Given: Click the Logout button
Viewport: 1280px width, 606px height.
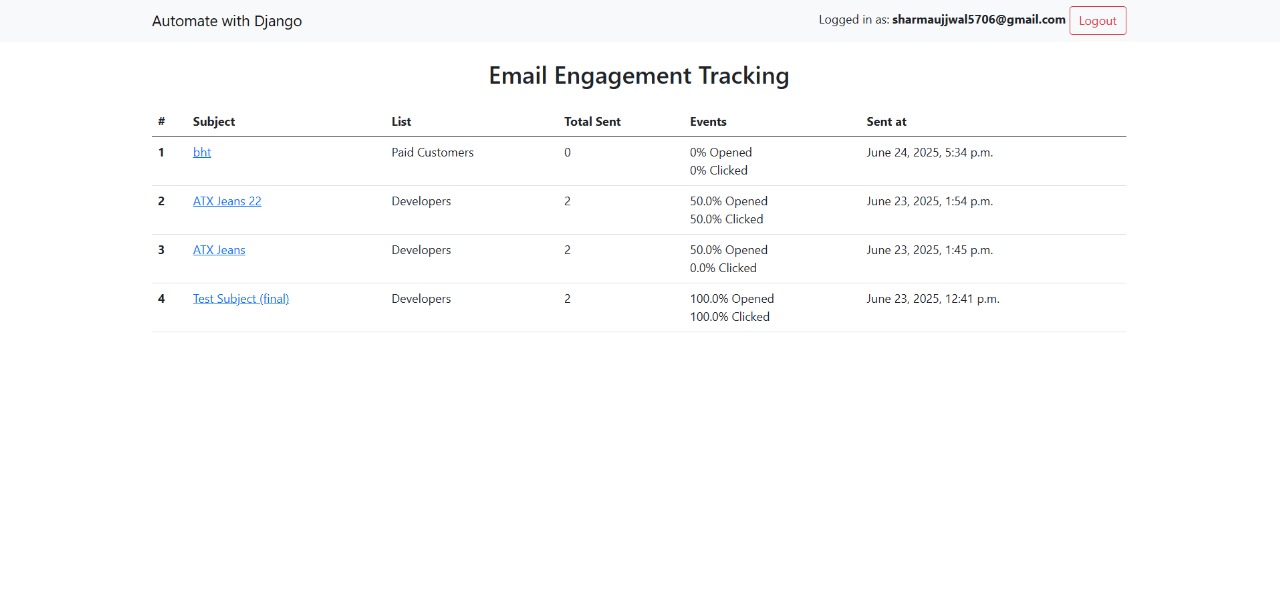Looking at the screenshot, I should 1097,21.
